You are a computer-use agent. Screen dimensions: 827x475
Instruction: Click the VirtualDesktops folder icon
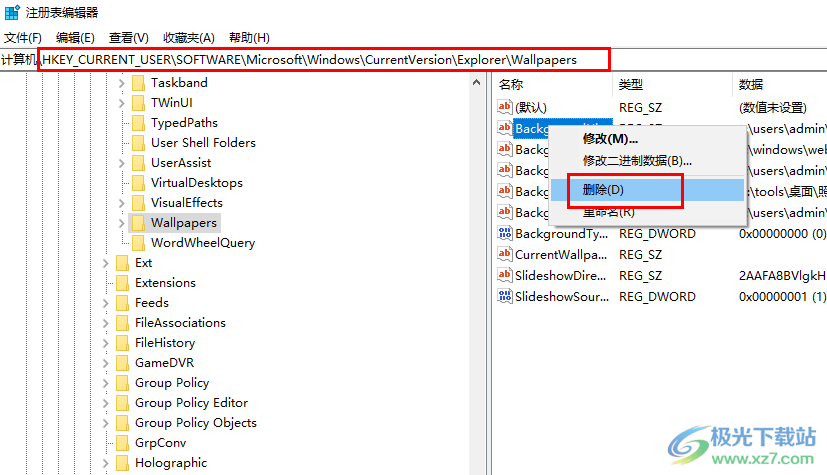click(138, 183)
